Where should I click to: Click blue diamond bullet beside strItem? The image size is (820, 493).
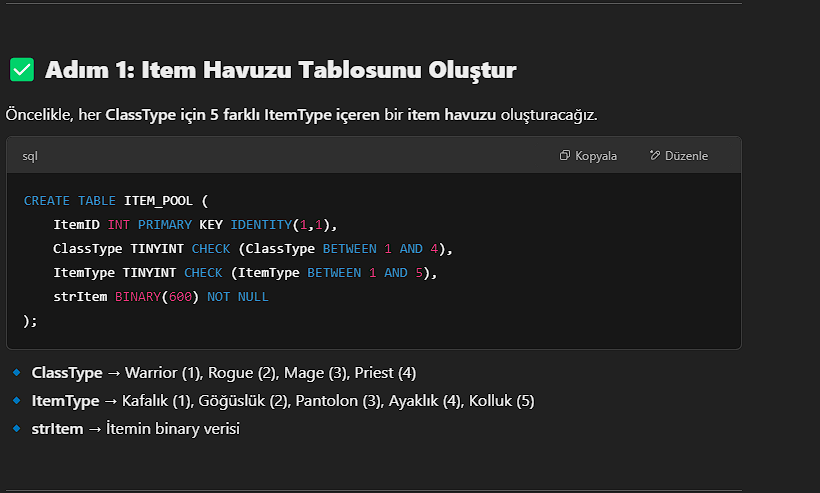(17, 428)
